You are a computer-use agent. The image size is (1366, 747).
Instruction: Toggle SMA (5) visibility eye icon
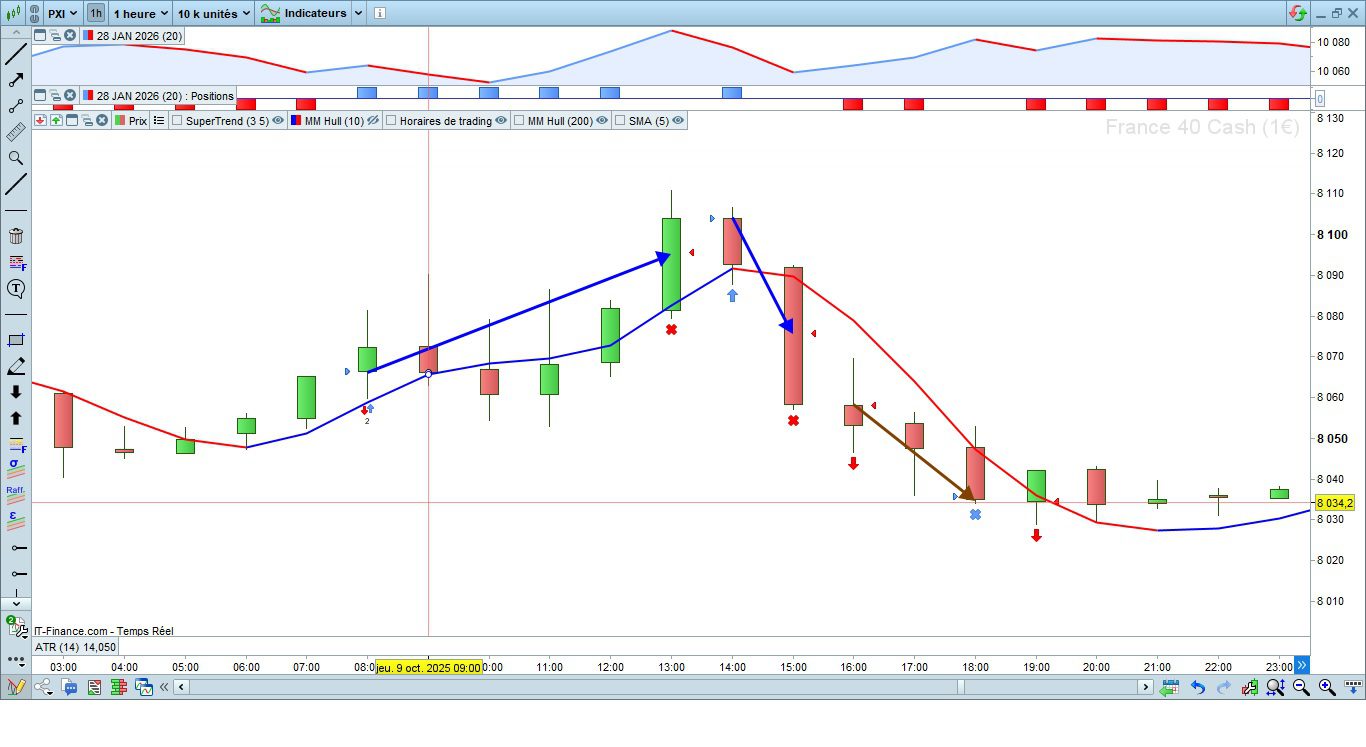[678, 121]
